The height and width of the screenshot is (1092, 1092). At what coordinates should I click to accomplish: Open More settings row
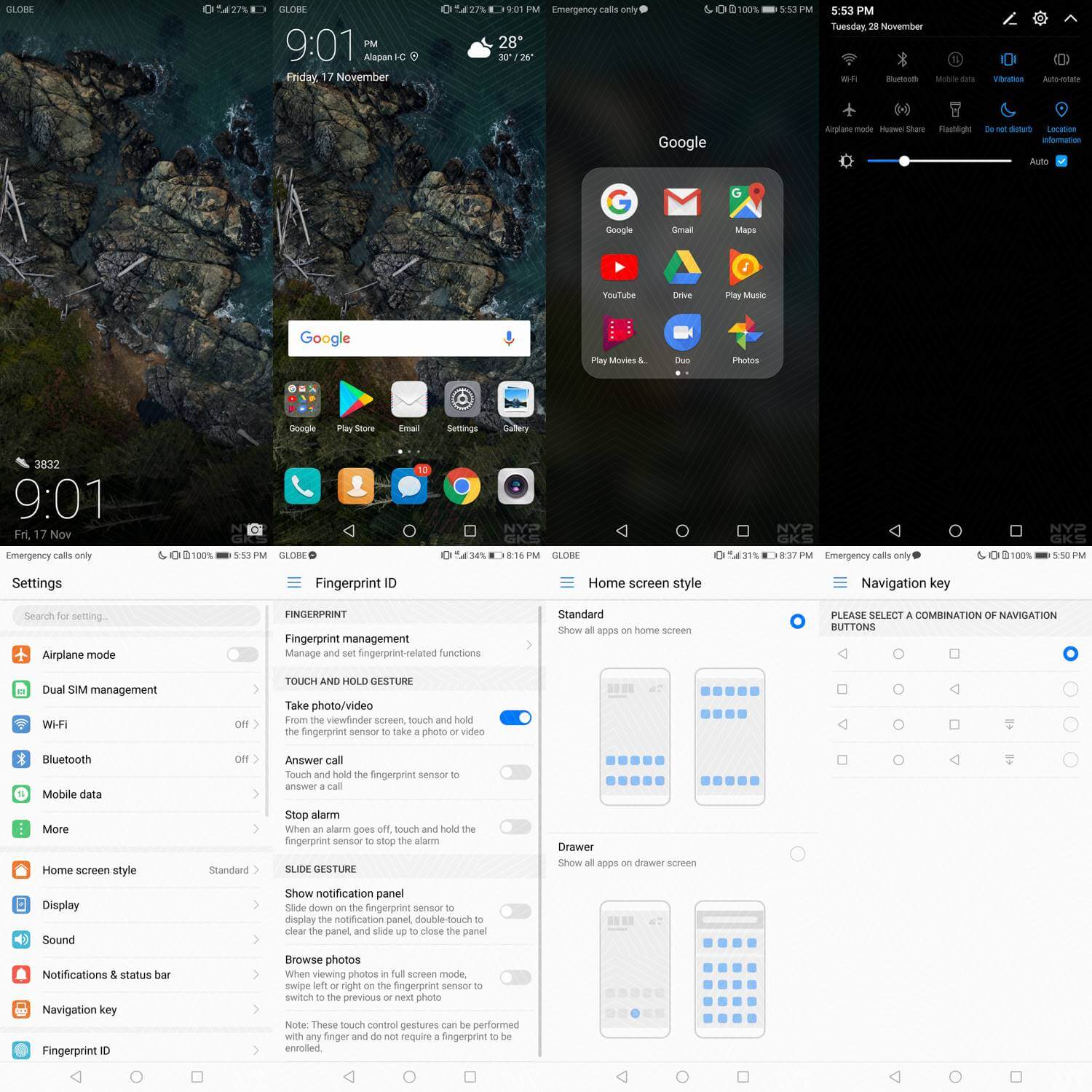(x=136, y=829)
